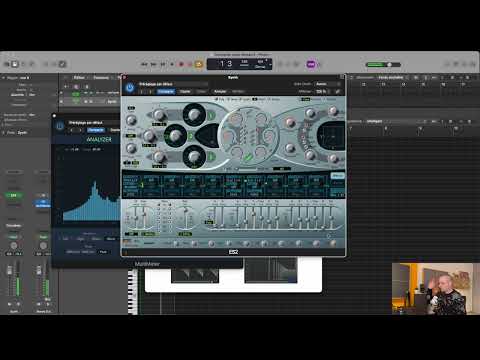Toggle the Inspector icon in the control bar
This screenshot has width=480, height=360.
(x=15, y=64)
